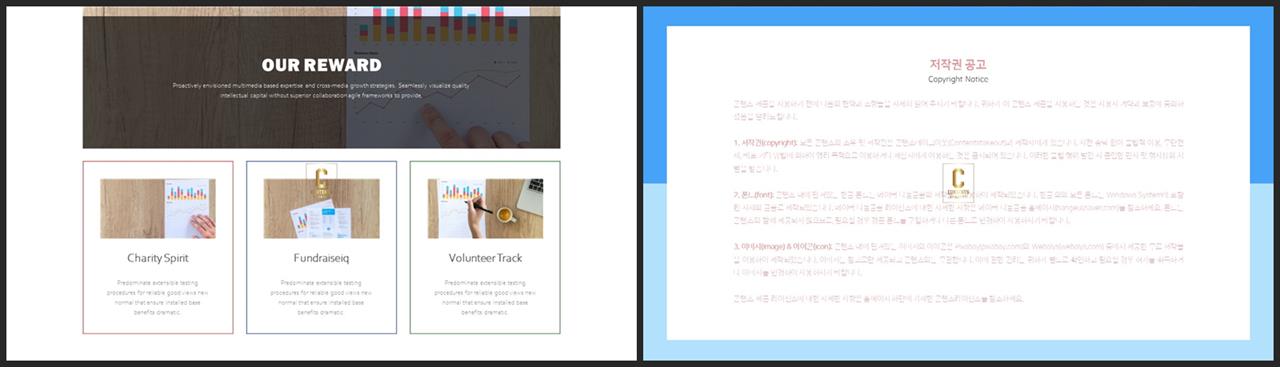Click the "1. 저작권(copyright)" paragraph

coord(958,157)
